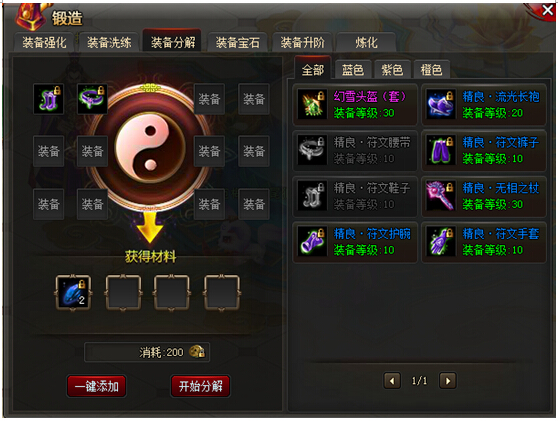Click the 开始分解 button
Viewport: 558px width, 421px height.
click(x=200, y=386)
